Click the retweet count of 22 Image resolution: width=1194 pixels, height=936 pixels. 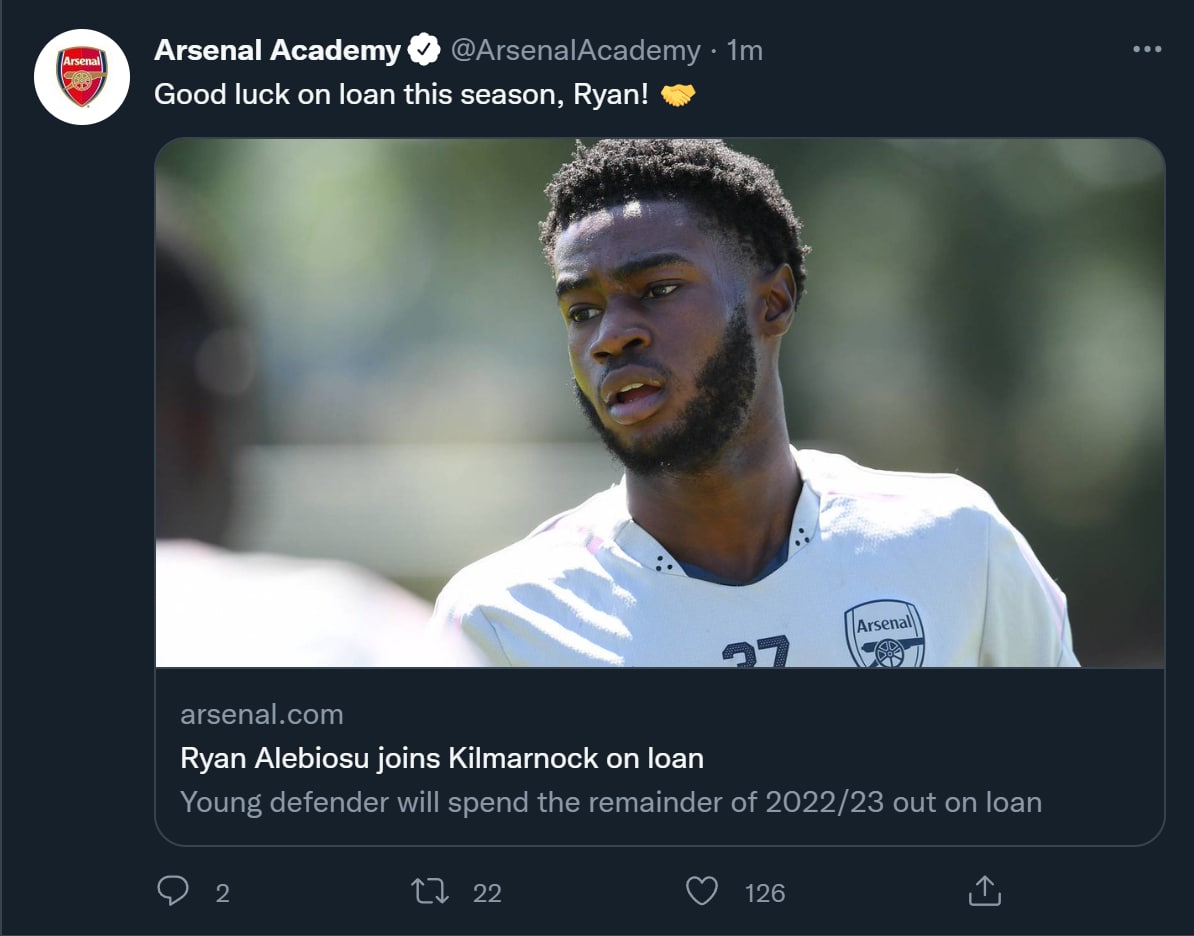point(487,893)
